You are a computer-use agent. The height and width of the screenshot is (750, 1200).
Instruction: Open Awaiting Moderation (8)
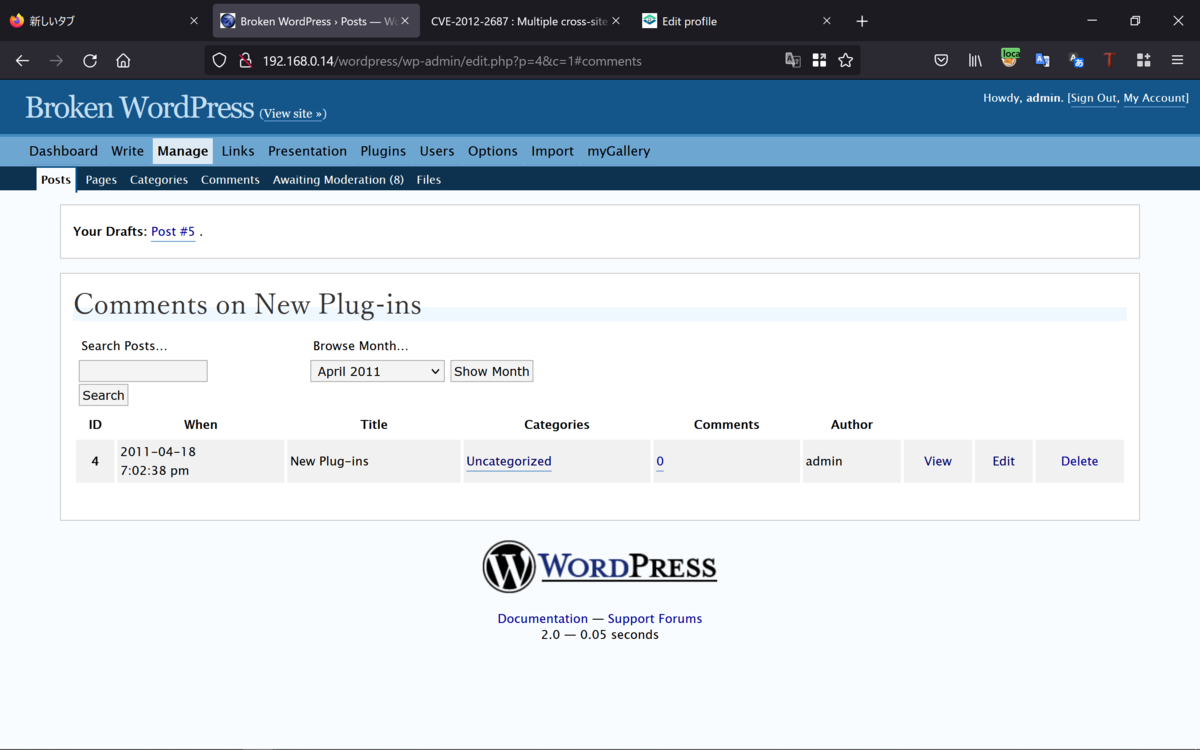pos(338,180)
